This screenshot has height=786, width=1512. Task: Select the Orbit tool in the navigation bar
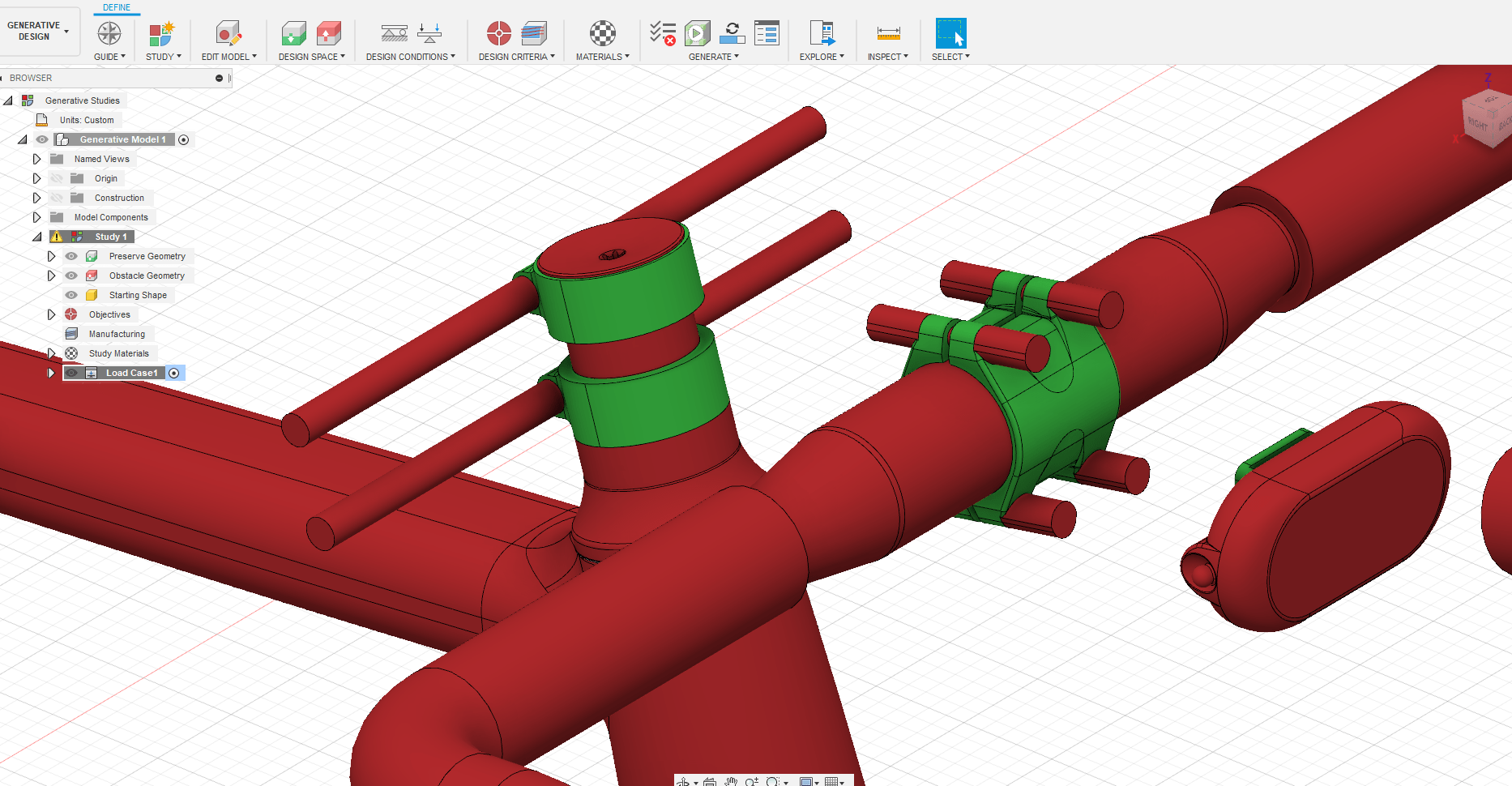coord(684,780)
